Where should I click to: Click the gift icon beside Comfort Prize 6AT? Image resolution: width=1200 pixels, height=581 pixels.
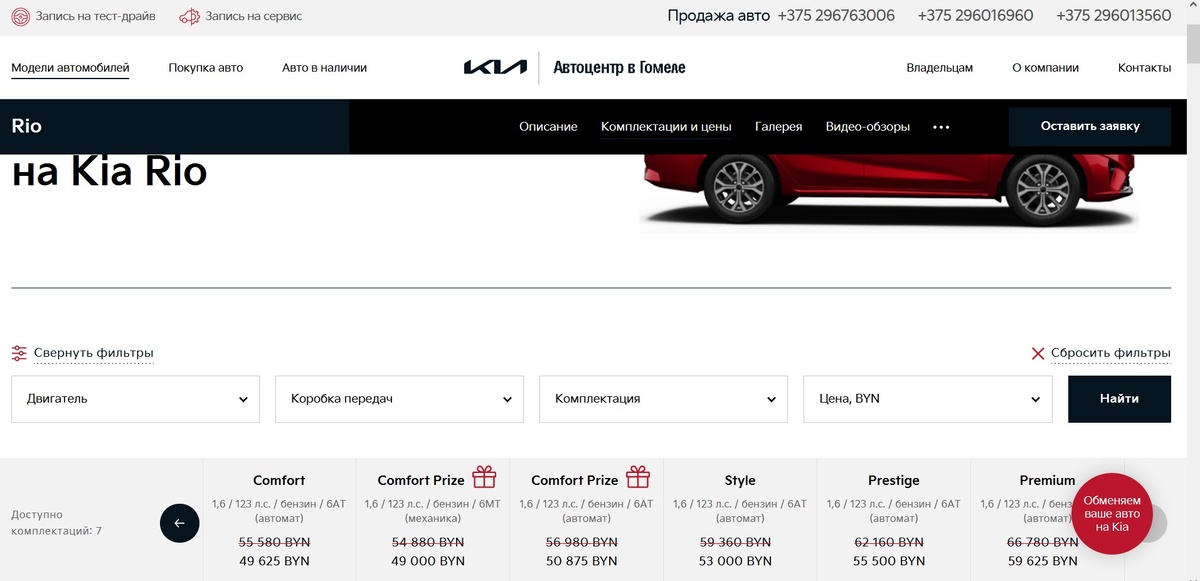(x=638, y=477)
